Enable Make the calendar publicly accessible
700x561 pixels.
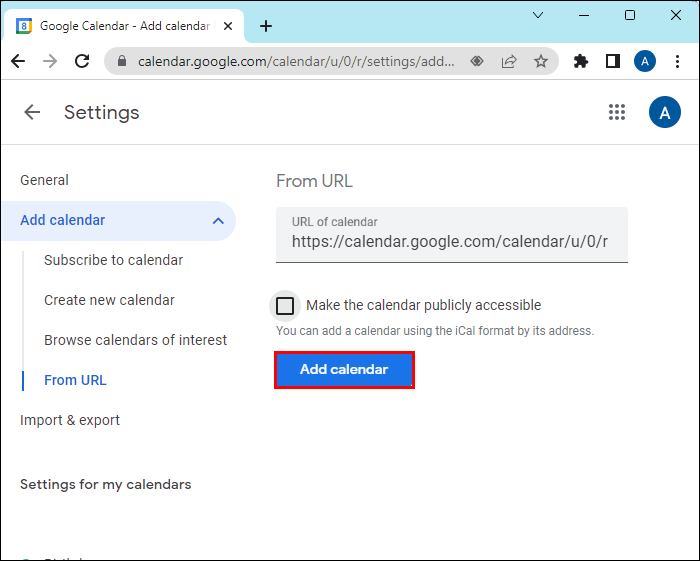[285, 306]
